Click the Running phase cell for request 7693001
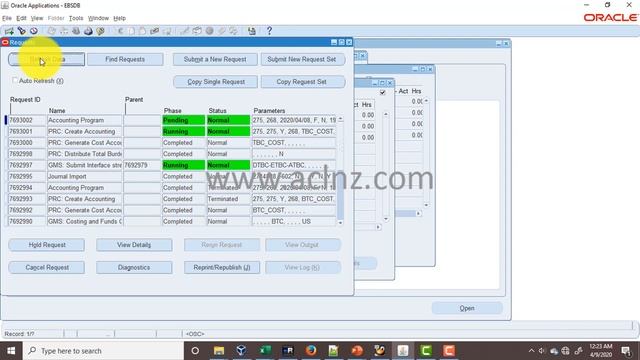 pos(183,131)
